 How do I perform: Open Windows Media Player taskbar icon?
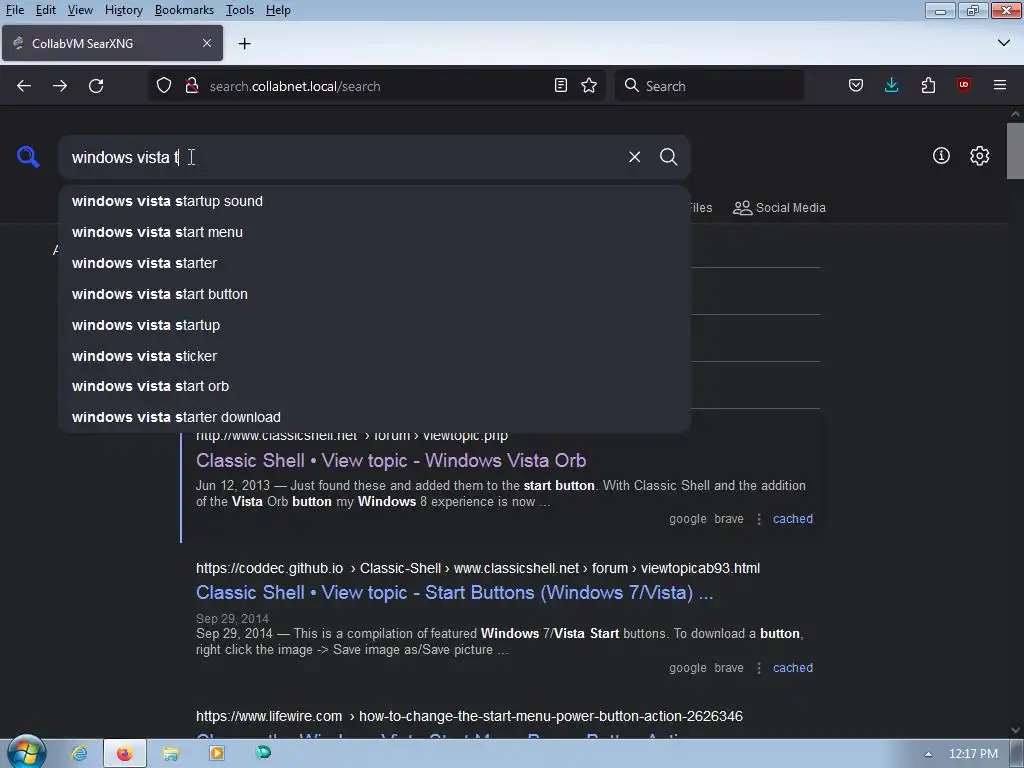[x=216, y=754]
